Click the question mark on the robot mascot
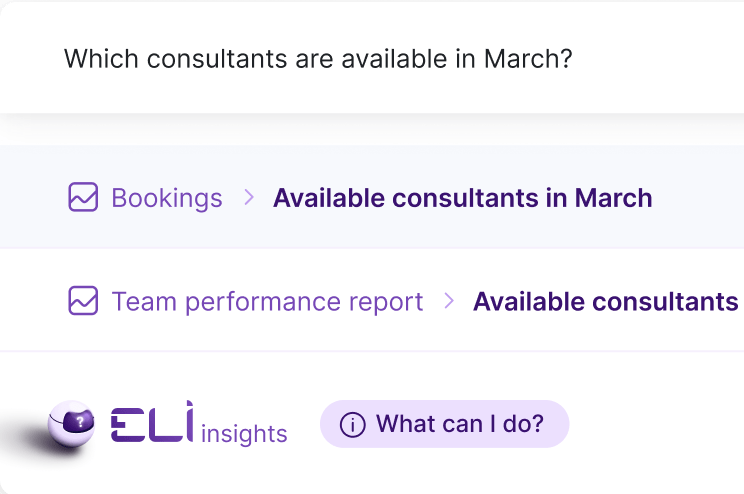Screen dimensions: 744x494 (x=80, y=422)
